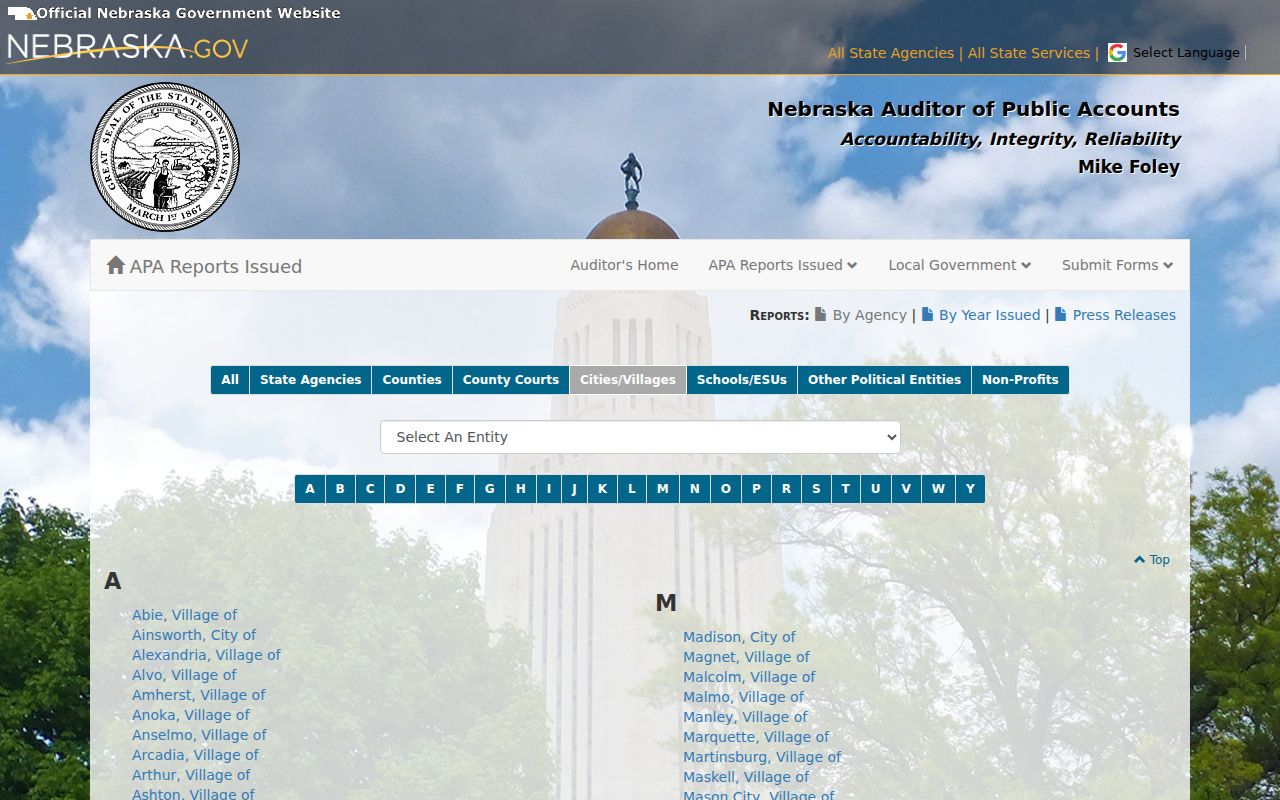Jump to letter S
The image size is (1280, 800).
tap(816, 489)
